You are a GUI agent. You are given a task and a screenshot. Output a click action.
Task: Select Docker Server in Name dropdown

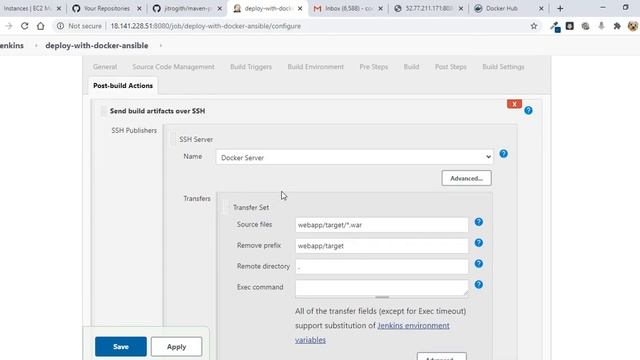coord(354,157)
